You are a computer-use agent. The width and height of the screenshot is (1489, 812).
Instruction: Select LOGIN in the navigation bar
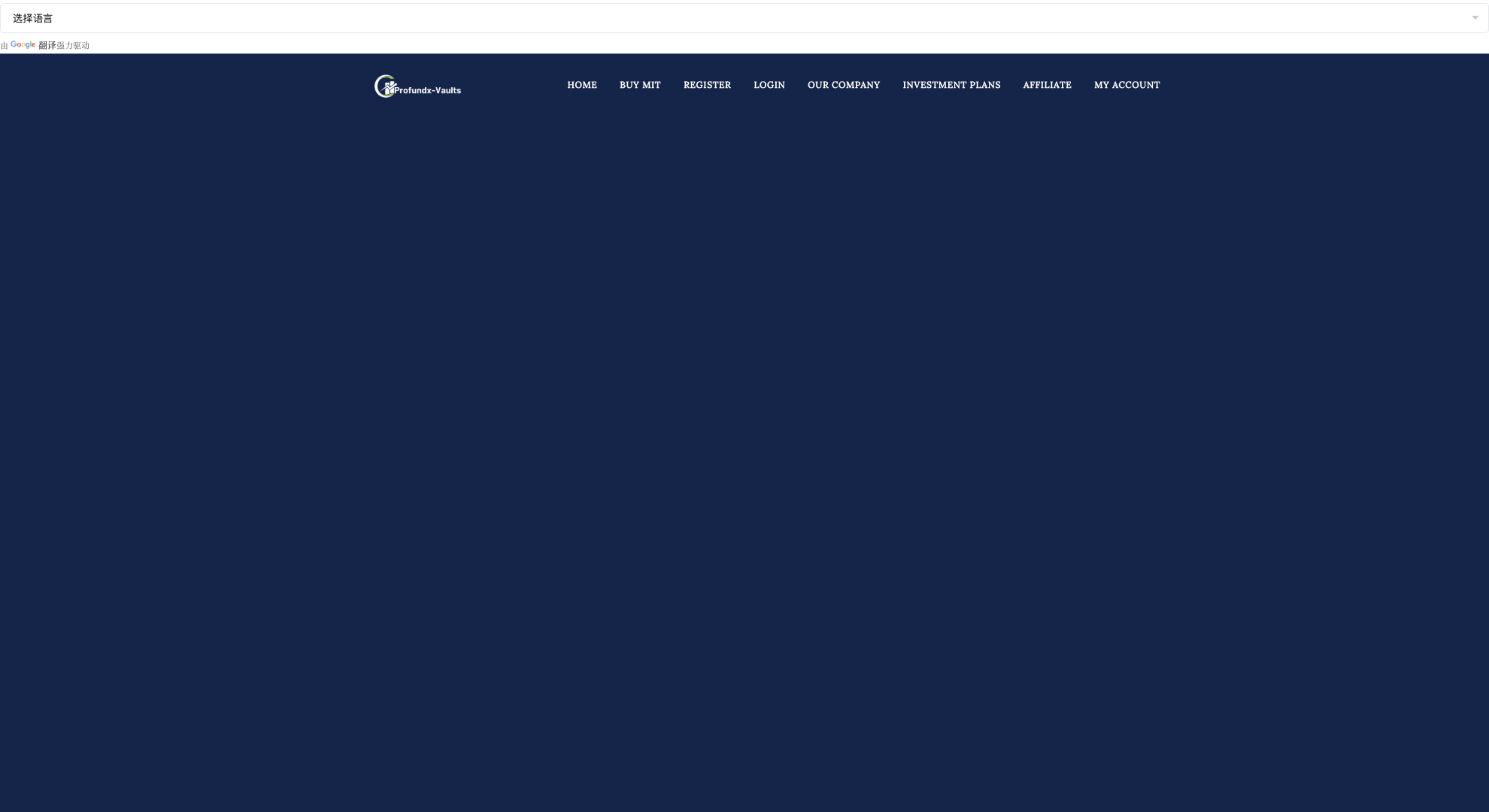(x=769, y=85)
